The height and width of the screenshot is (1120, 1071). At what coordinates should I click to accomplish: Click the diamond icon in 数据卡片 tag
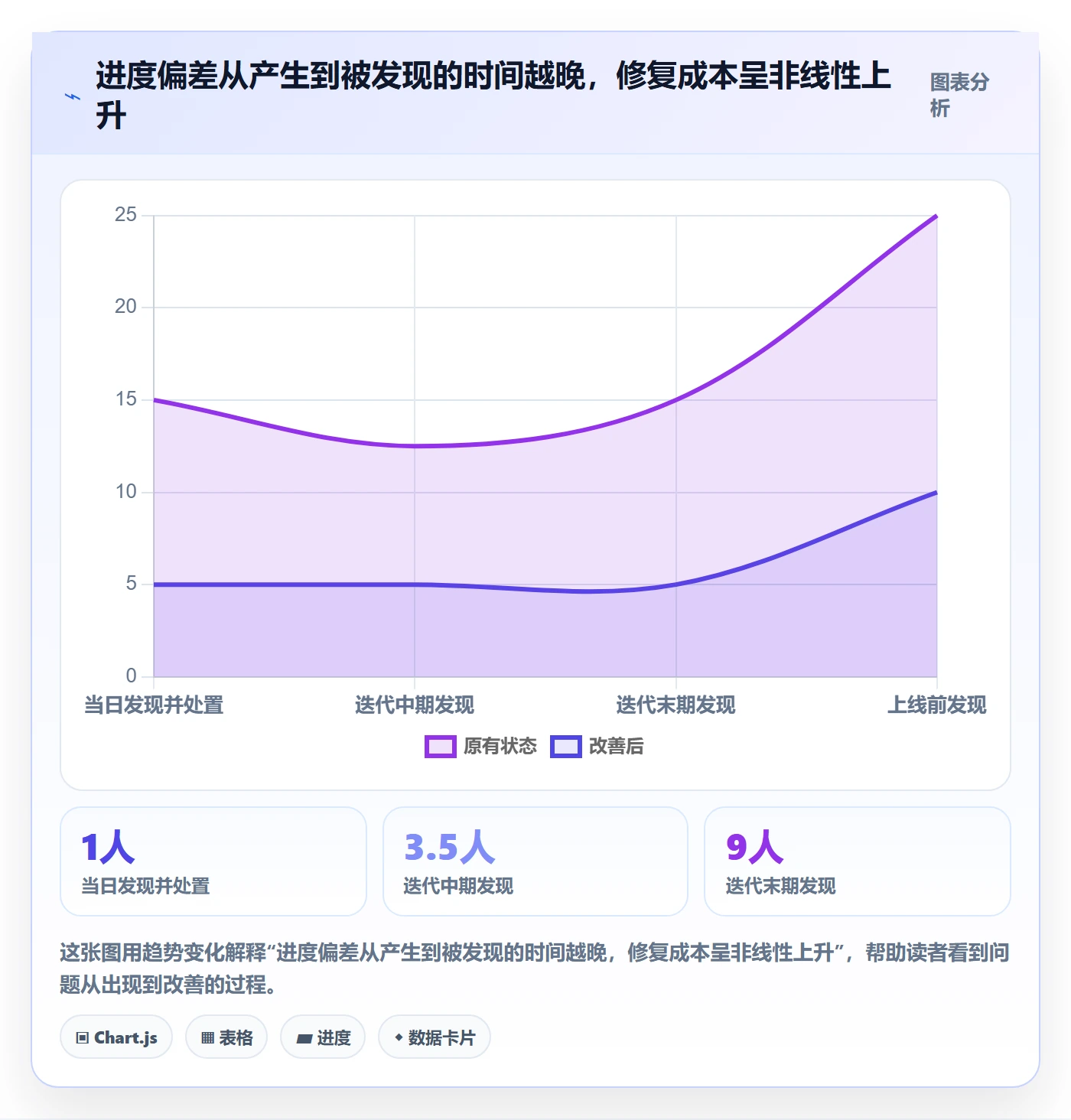point(399,1037)
